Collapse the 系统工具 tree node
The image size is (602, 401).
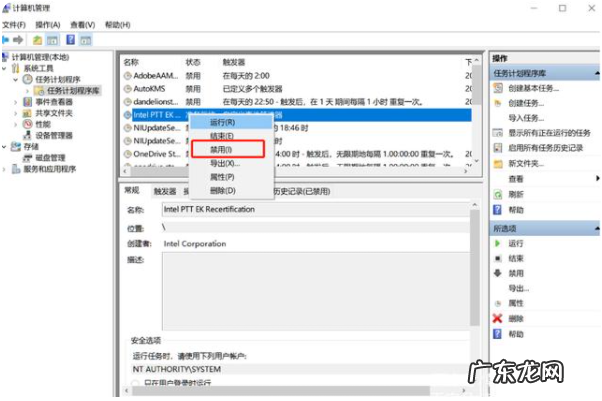(x=4, y=68)
